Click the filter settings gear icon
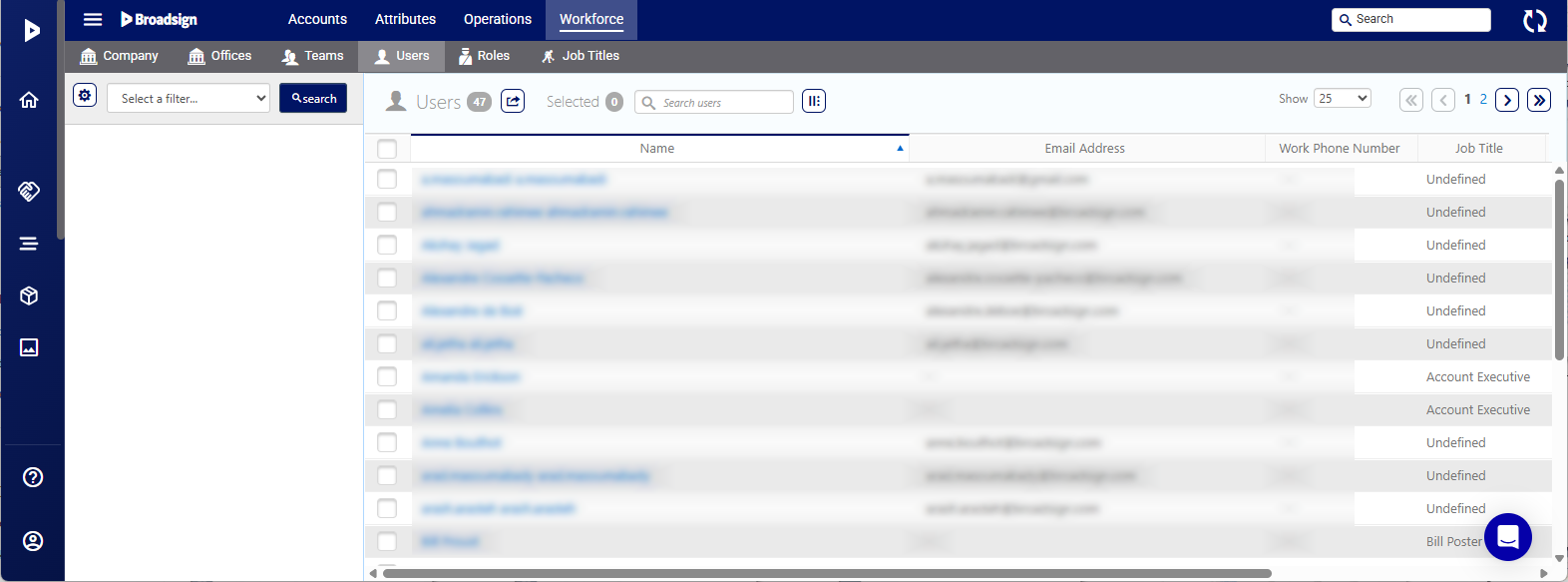 click(x=85, y=96)
